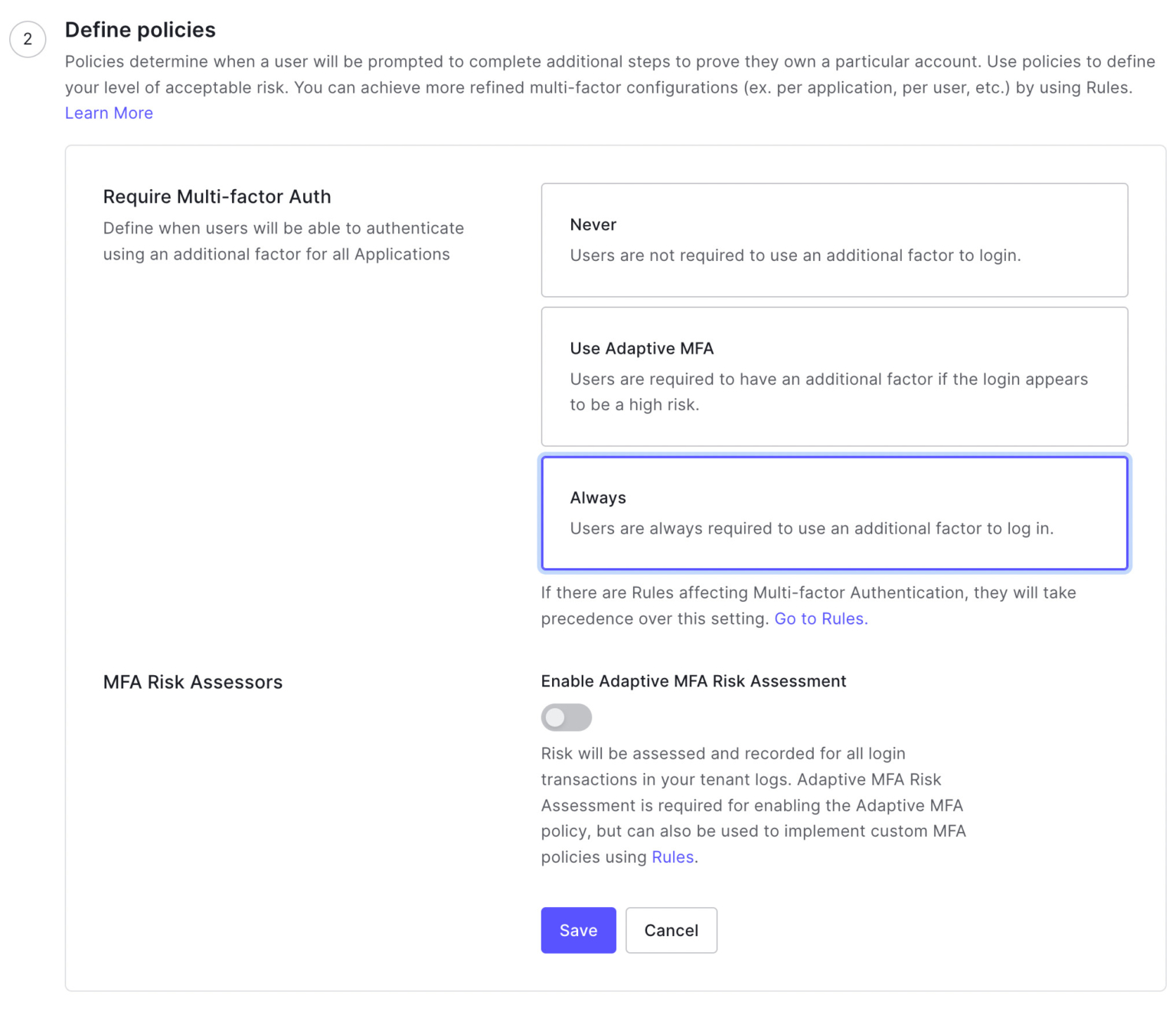Click the highlighted Always selection box

click(x=834, y=513)
